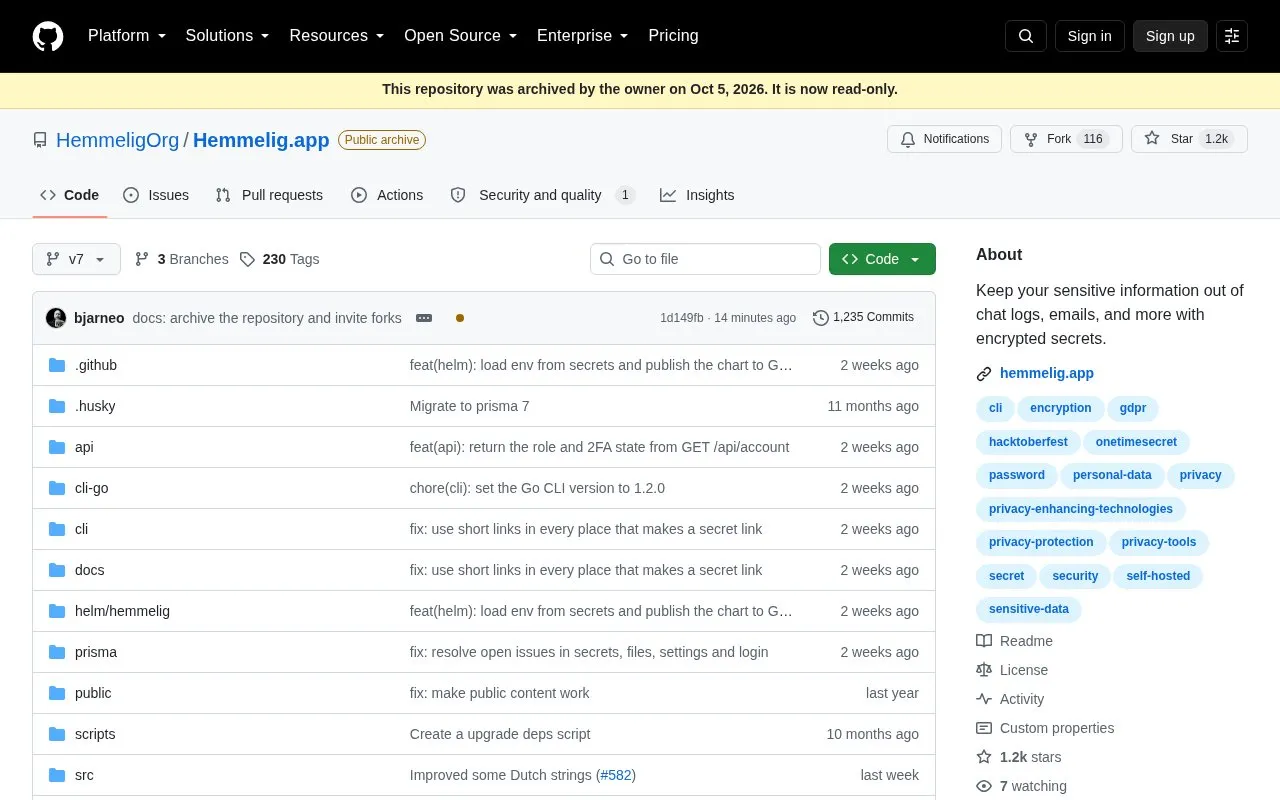Show the commit status dot details
The height and width of the screenshot is (800, 1280).
(x=460, y=318)
